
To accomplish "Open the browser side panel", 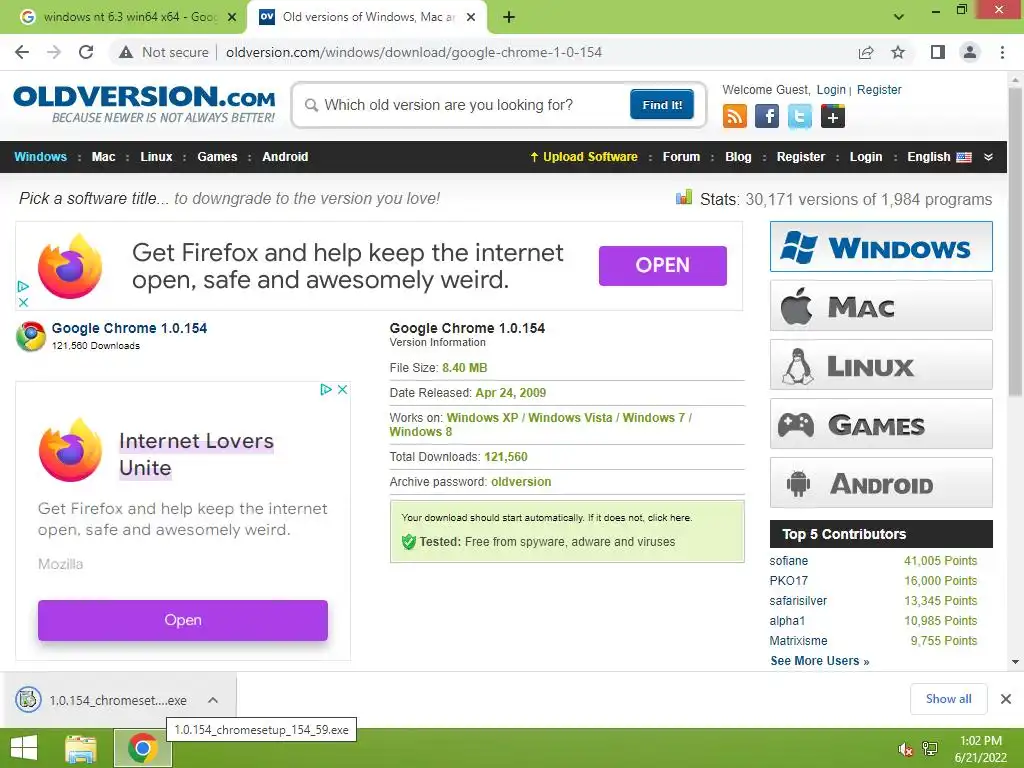I will [x=938, y=52].
